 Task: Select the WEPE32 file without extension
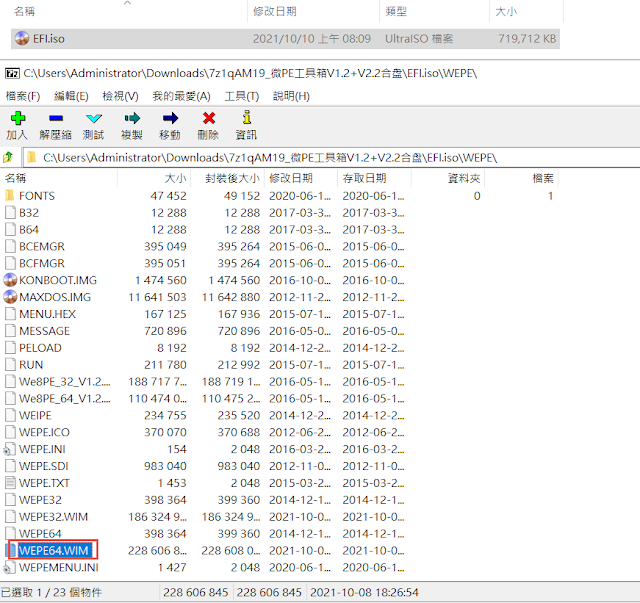coord(40,500)
